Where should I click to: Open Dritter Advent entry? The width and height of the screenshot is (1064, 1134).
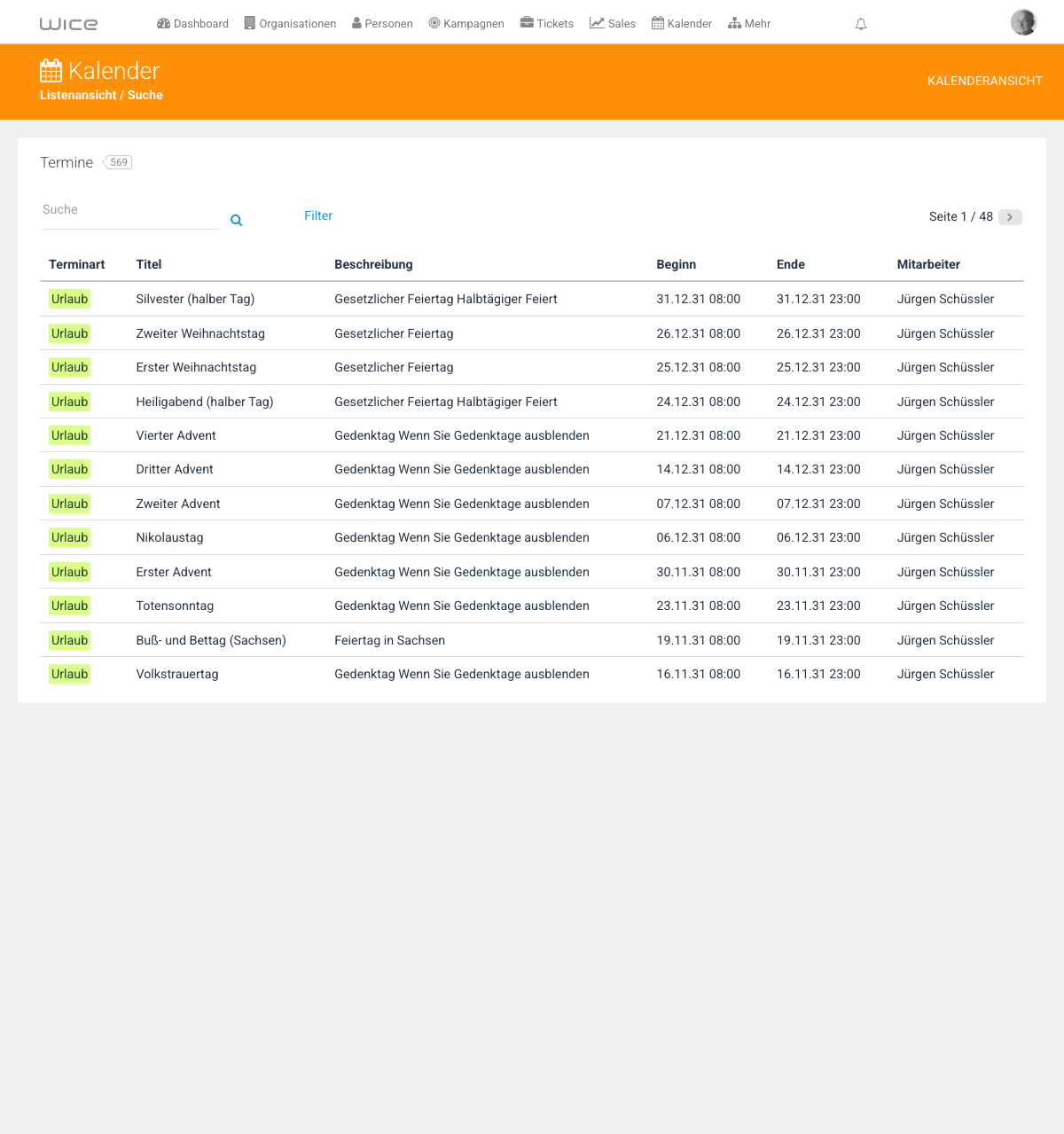pos(175,469)
